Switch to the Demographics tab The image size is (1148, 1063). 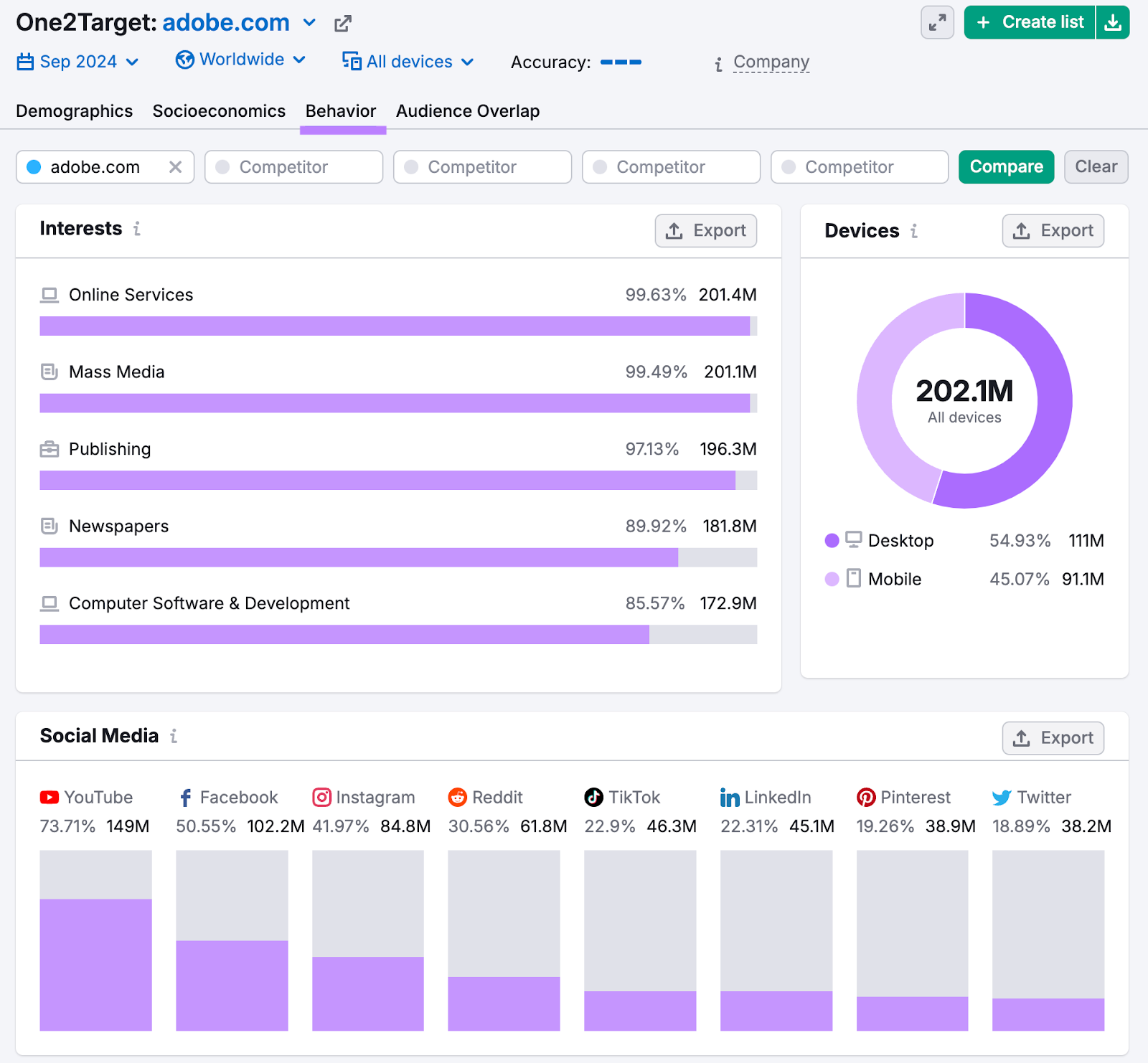pos(75,111)
